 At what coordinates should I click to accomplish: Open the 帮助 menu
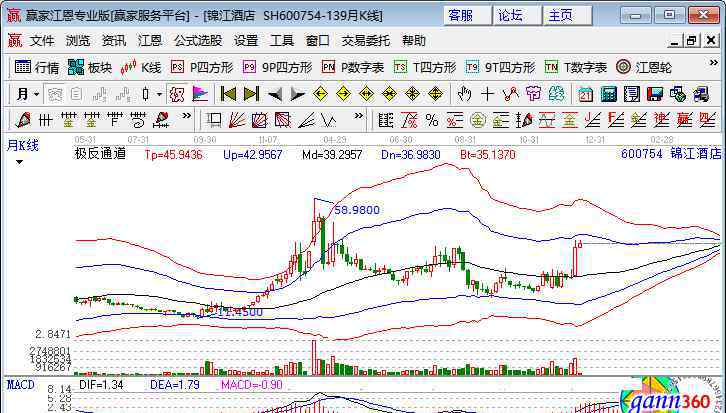[x=414, y=41]
